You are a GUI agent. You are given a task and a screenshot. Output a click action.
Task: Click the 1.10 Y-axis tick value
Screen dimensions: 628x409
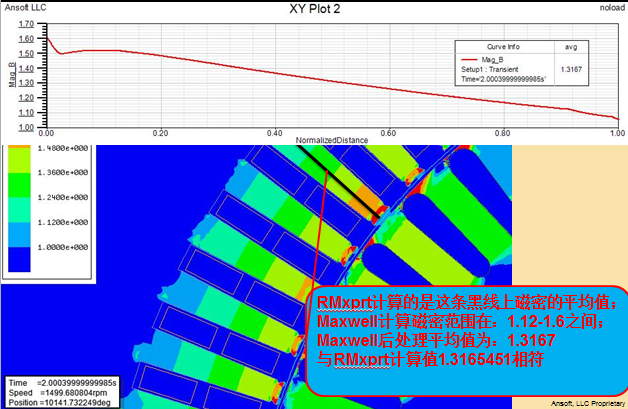(26, 113)
